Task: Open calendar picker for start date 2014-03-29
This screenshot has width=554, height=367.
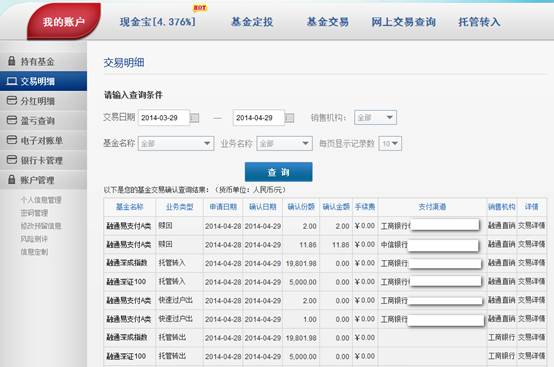Action: pyautogui.click(x=195, y=118)
